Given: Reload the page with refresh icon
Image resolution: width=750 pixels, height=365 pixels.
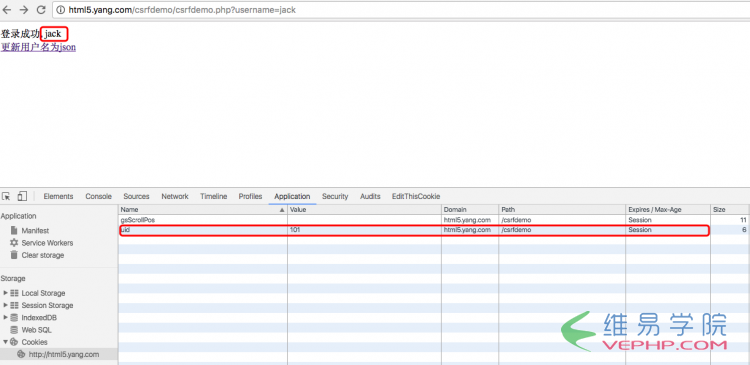Looking at the screenshot, I should [x=41, y=10].
